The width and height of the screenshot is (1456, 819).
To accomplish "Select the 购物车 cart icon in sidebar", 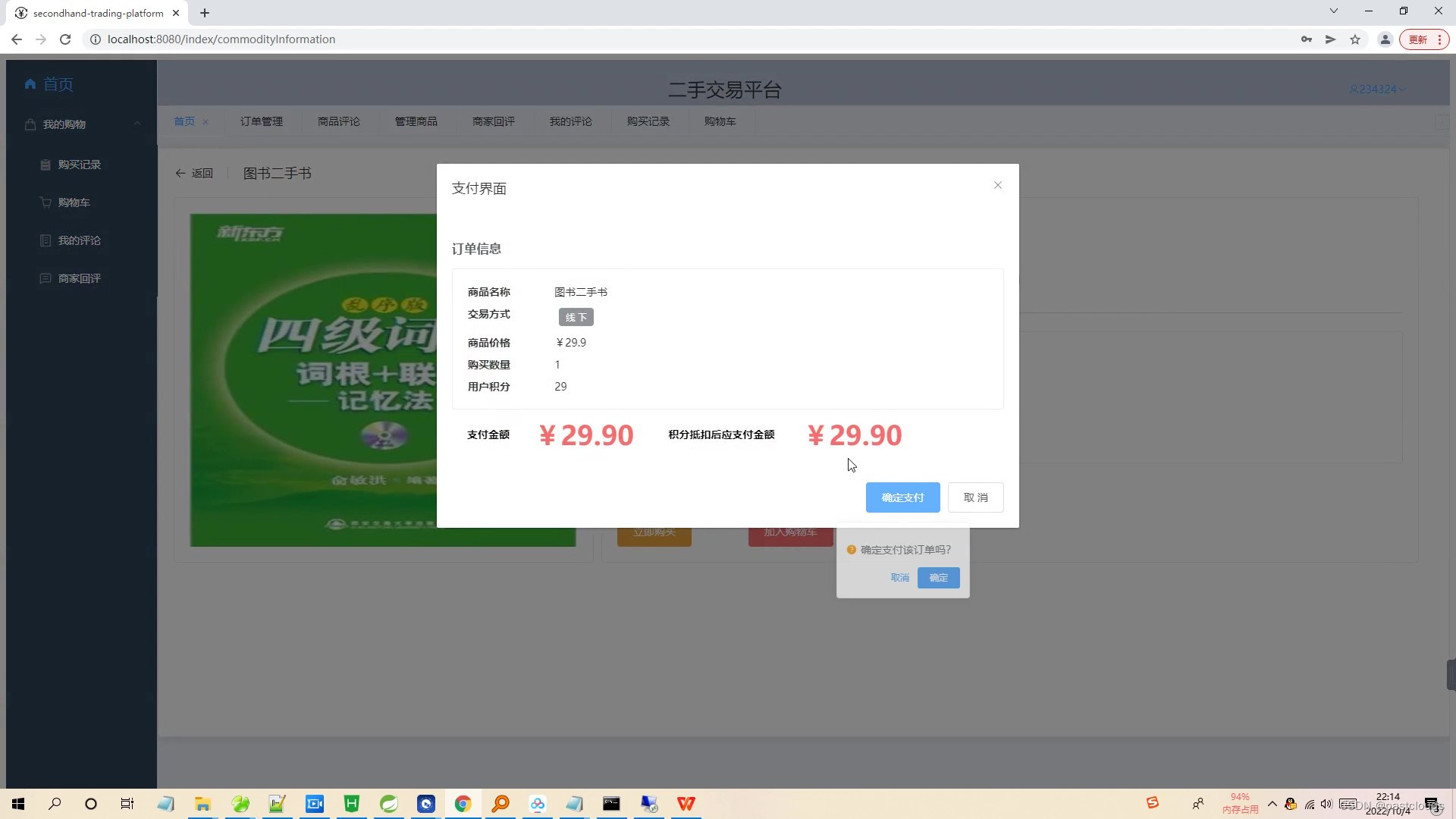I will pos(44,202).
